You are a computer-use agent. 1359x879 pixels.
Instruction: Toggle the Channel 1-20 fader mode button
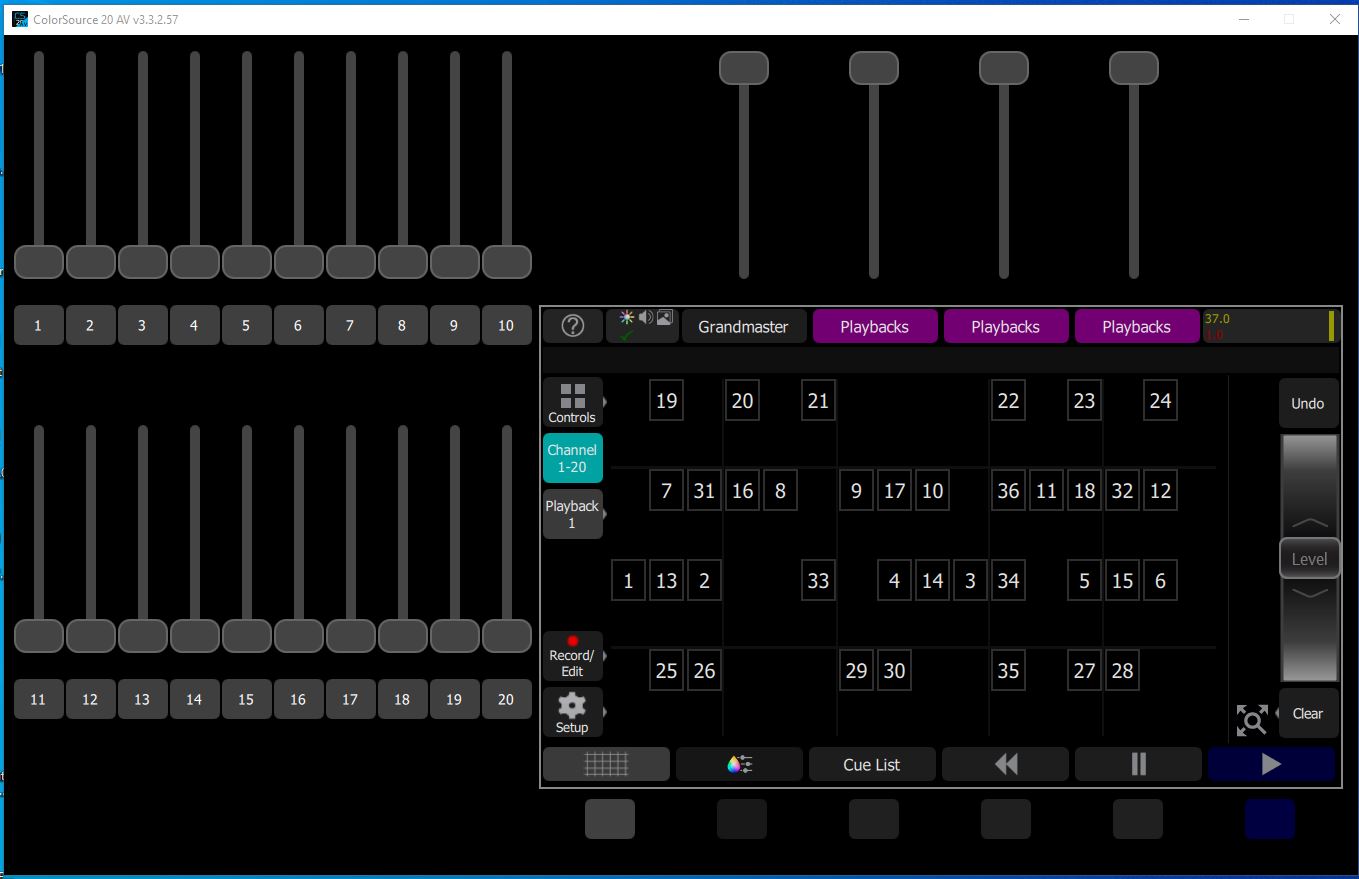coord(572,458)
